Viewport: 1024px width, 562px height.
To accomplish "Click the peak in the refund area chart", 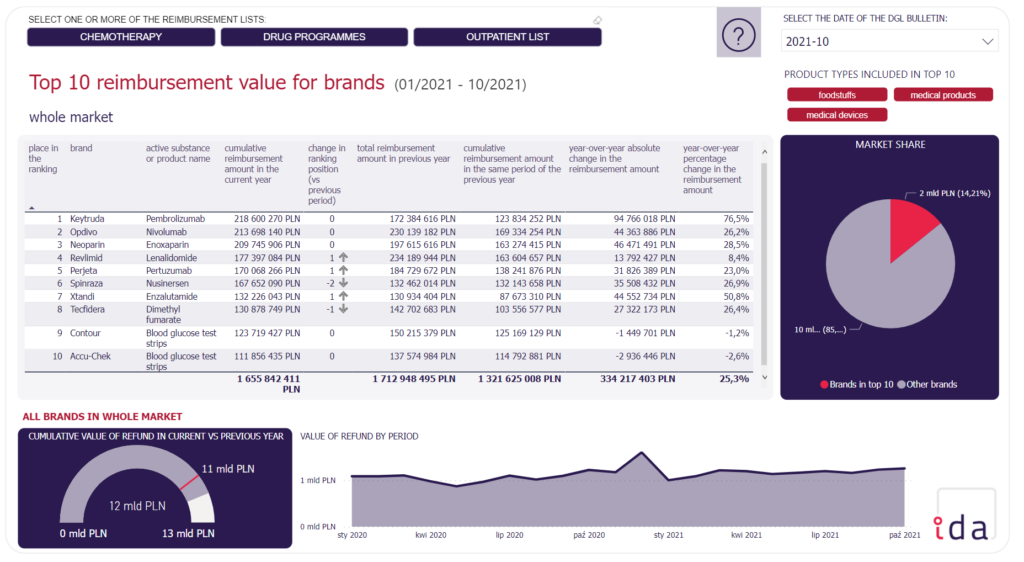I will [x=641, y=452].
